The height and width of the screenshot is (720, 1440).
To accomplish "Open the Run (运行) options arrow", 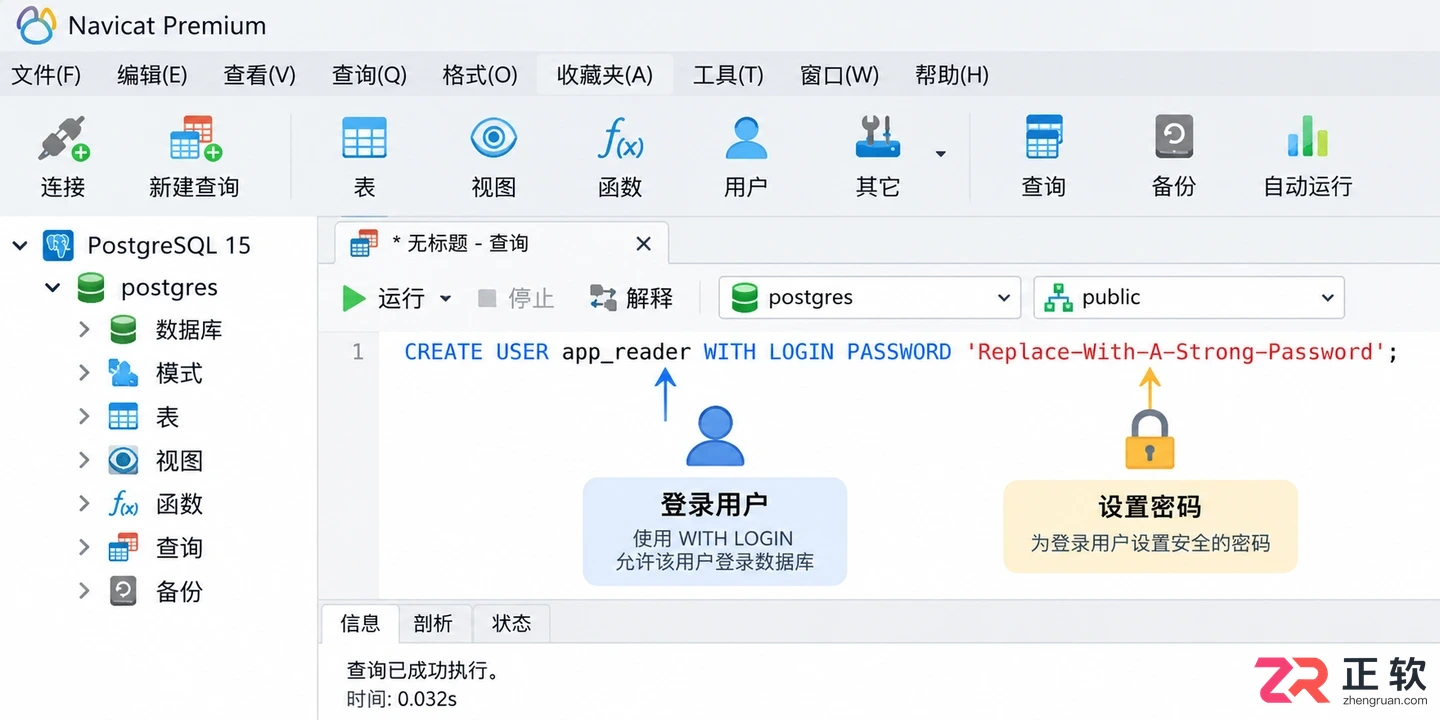I will click(446, 298).
